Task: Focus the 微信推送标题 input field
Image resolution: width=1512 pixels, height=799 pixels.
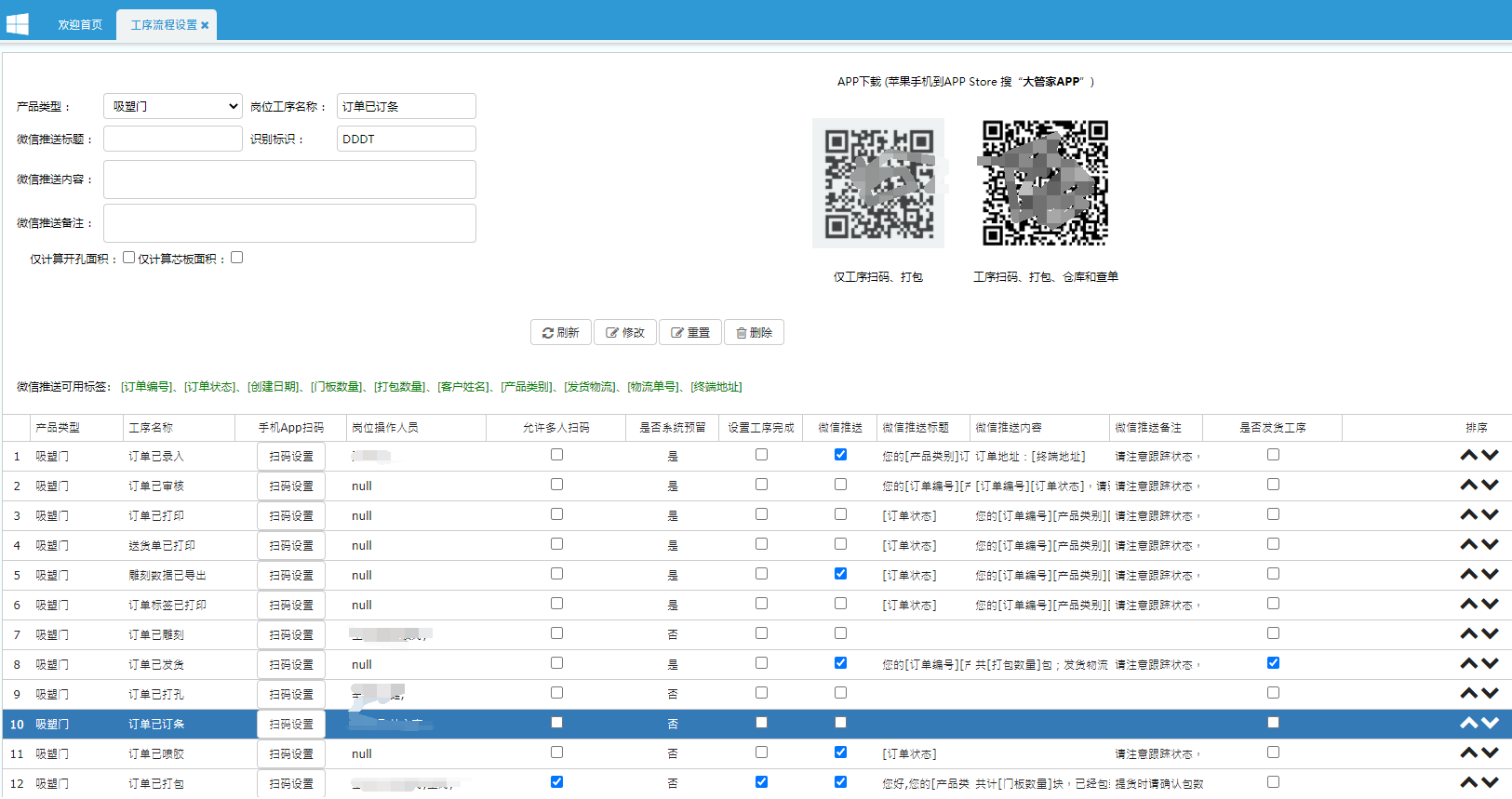Action: tap(173, 139)
